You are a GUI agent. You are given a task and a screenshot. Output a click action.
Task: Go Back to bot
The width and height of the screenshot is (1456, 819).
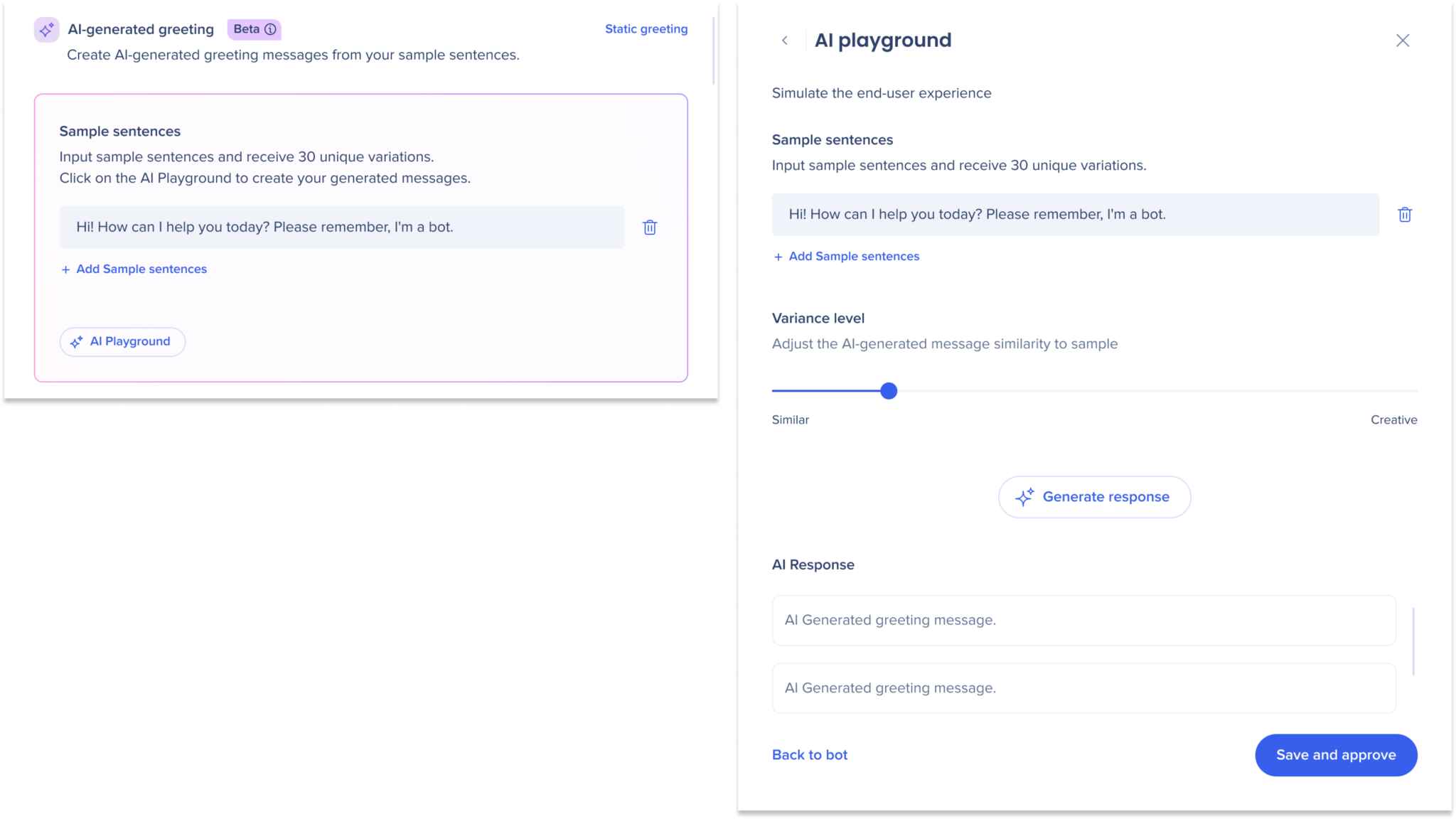pyautogui.click(x=809, y=754)
